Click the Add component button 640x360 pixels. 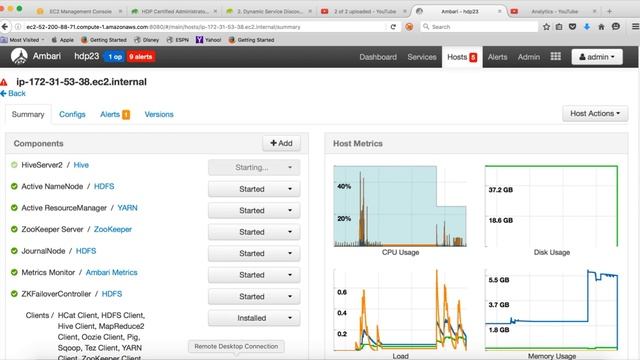[281, 143]
